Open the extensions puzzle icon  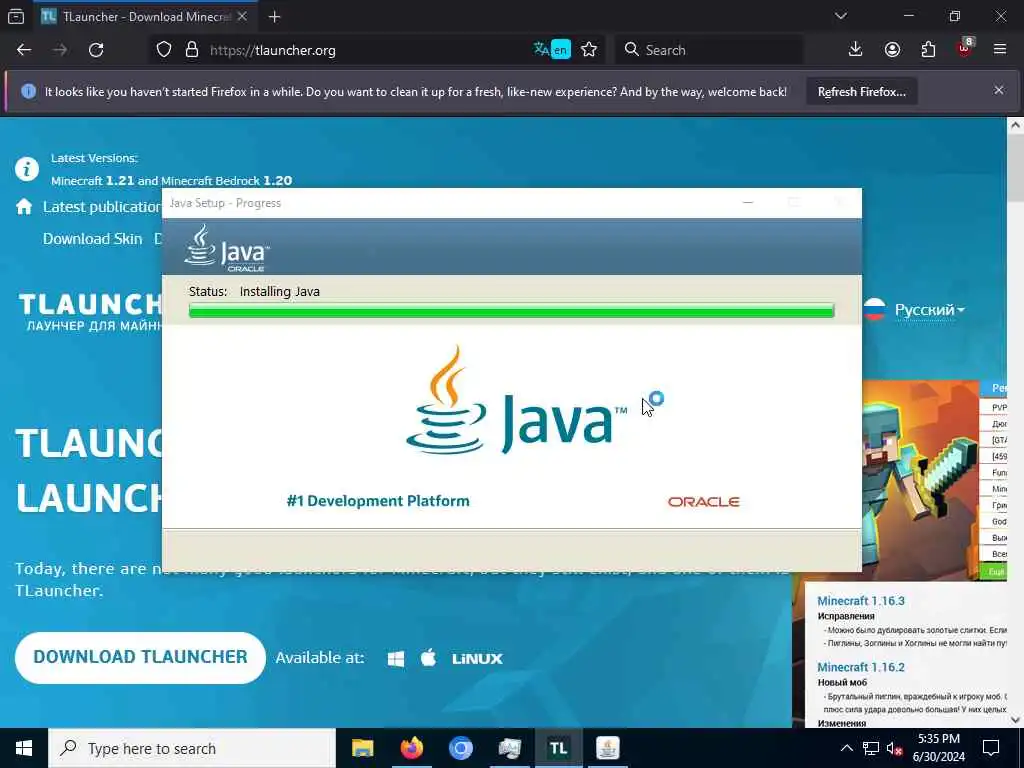click(928, 50)
